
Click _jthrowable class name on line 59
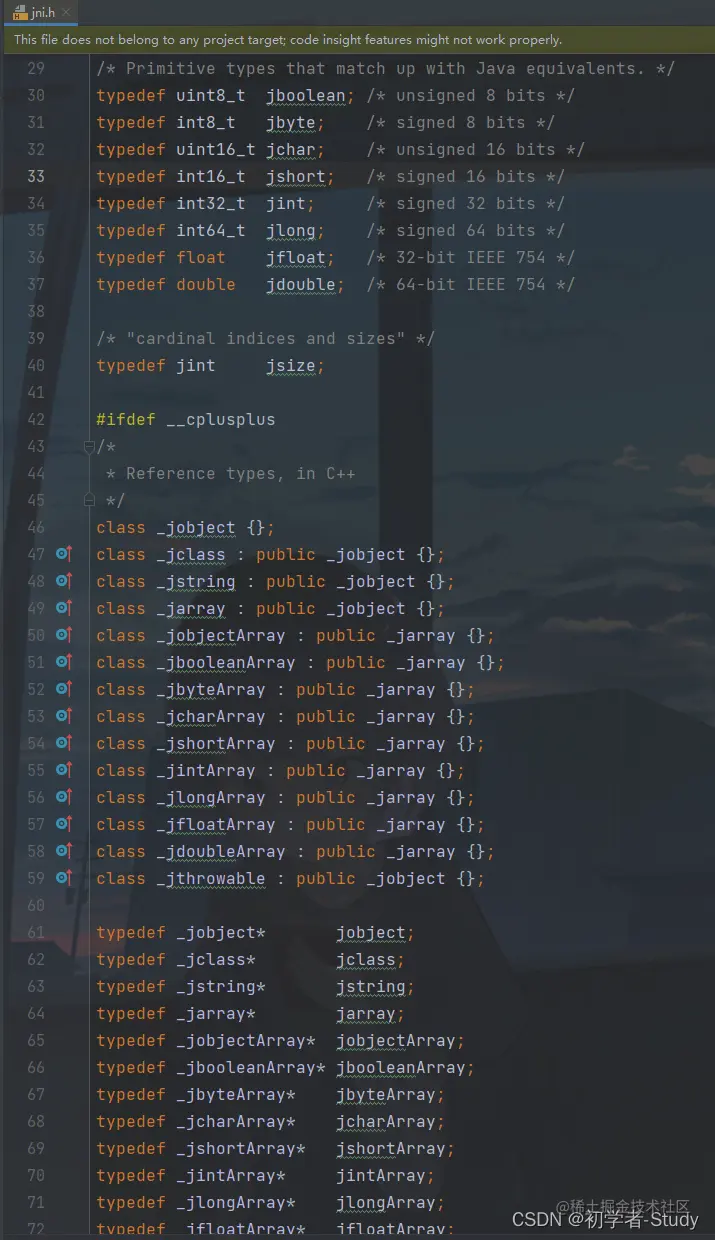211,879
